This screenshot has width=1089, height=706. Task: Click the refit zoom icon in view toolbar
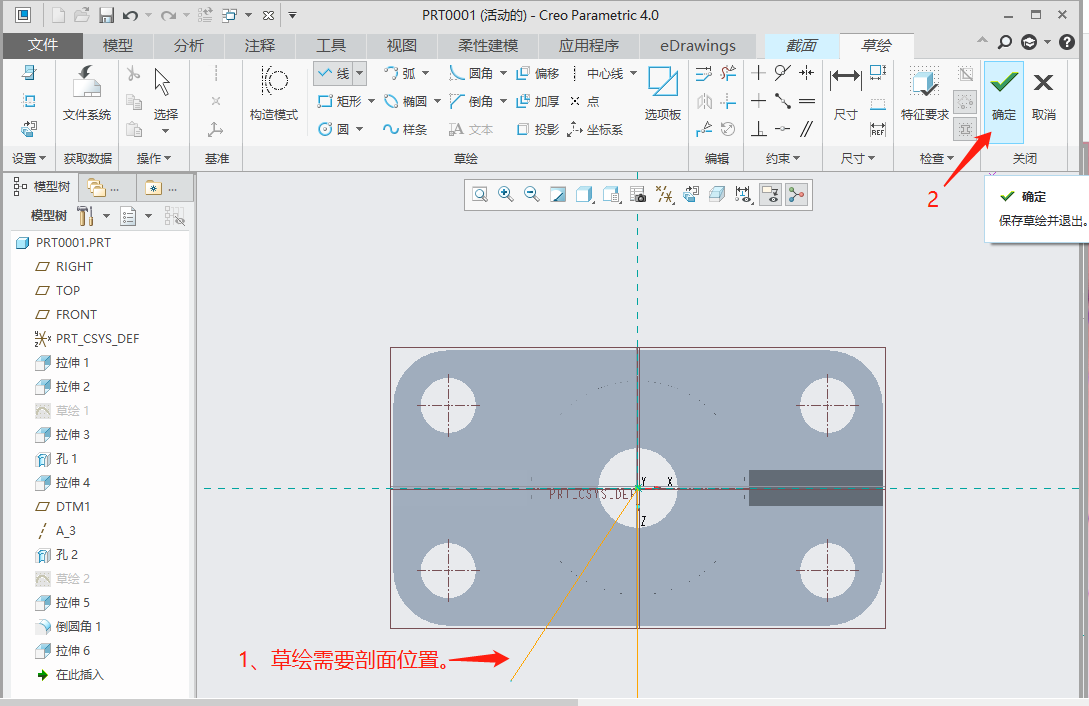tap(480, 194)
